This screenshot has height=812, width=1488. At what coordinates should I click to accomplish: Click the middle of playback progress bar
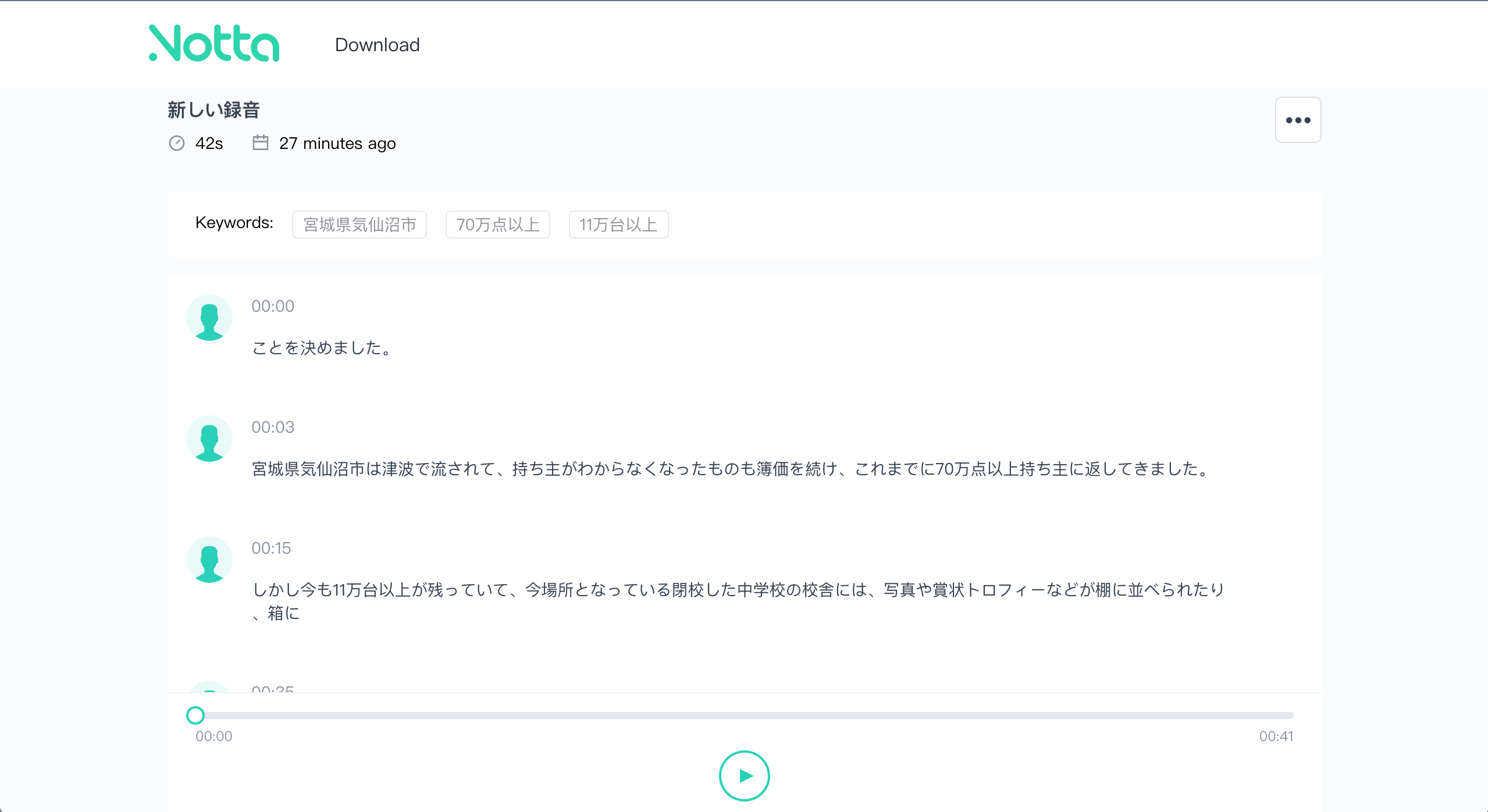tap(745, 715)
